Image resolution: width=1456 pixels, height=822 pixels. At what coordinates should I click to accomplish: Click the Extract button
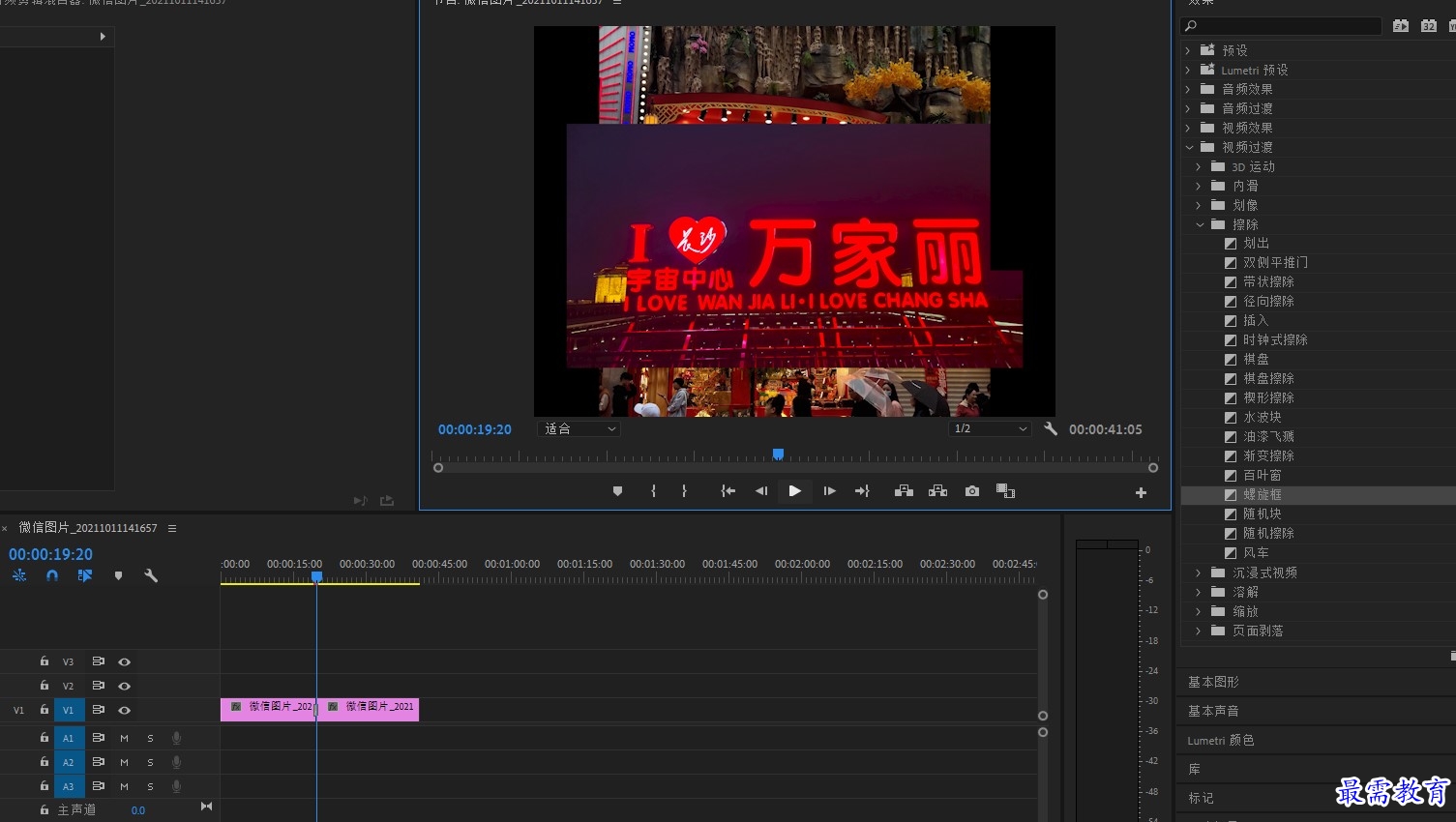tap(937, 491)
